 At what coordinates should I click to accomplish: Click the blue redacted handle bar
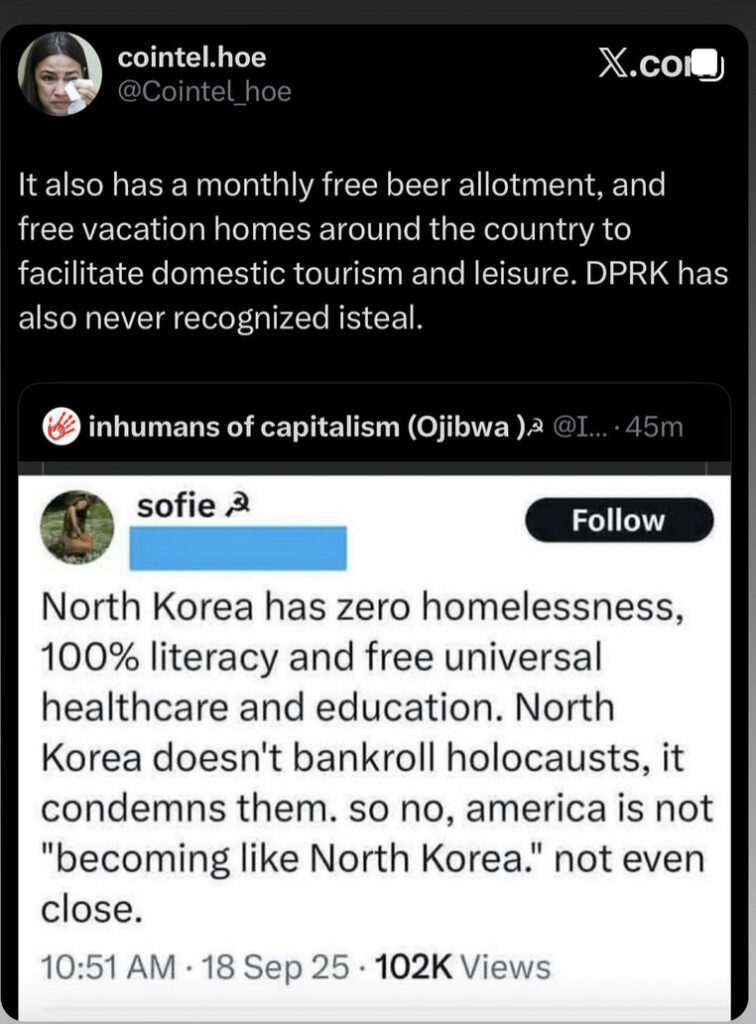coord(238,549)
